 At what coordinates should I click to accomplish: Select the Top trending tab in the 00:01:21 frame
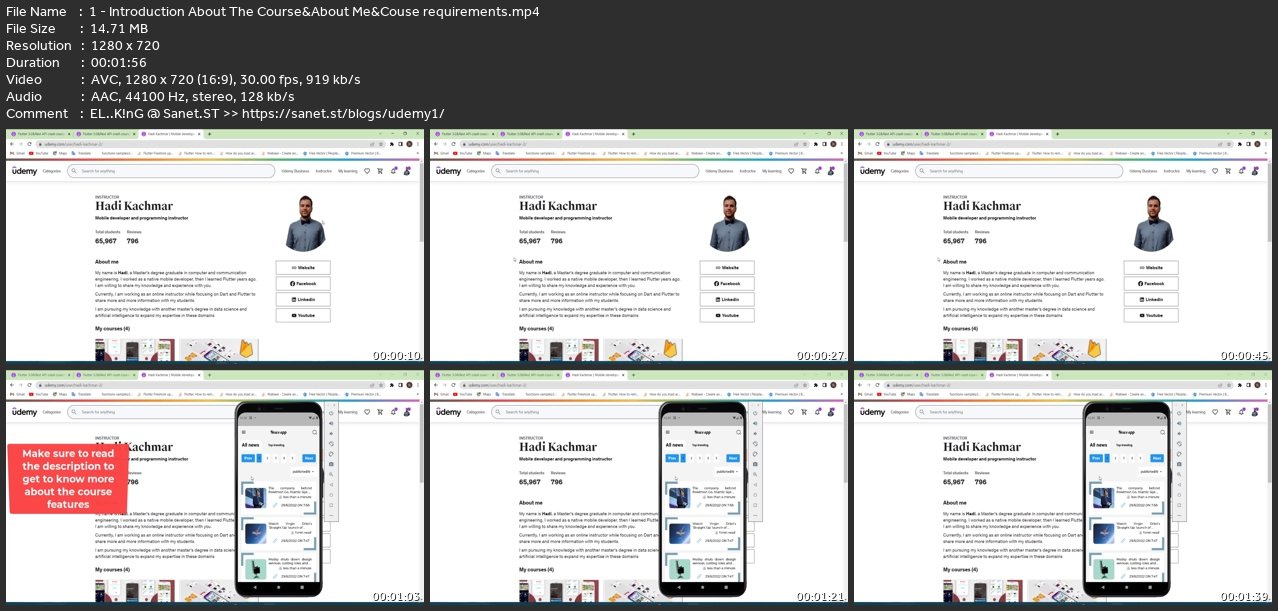(x=698, y=444)
